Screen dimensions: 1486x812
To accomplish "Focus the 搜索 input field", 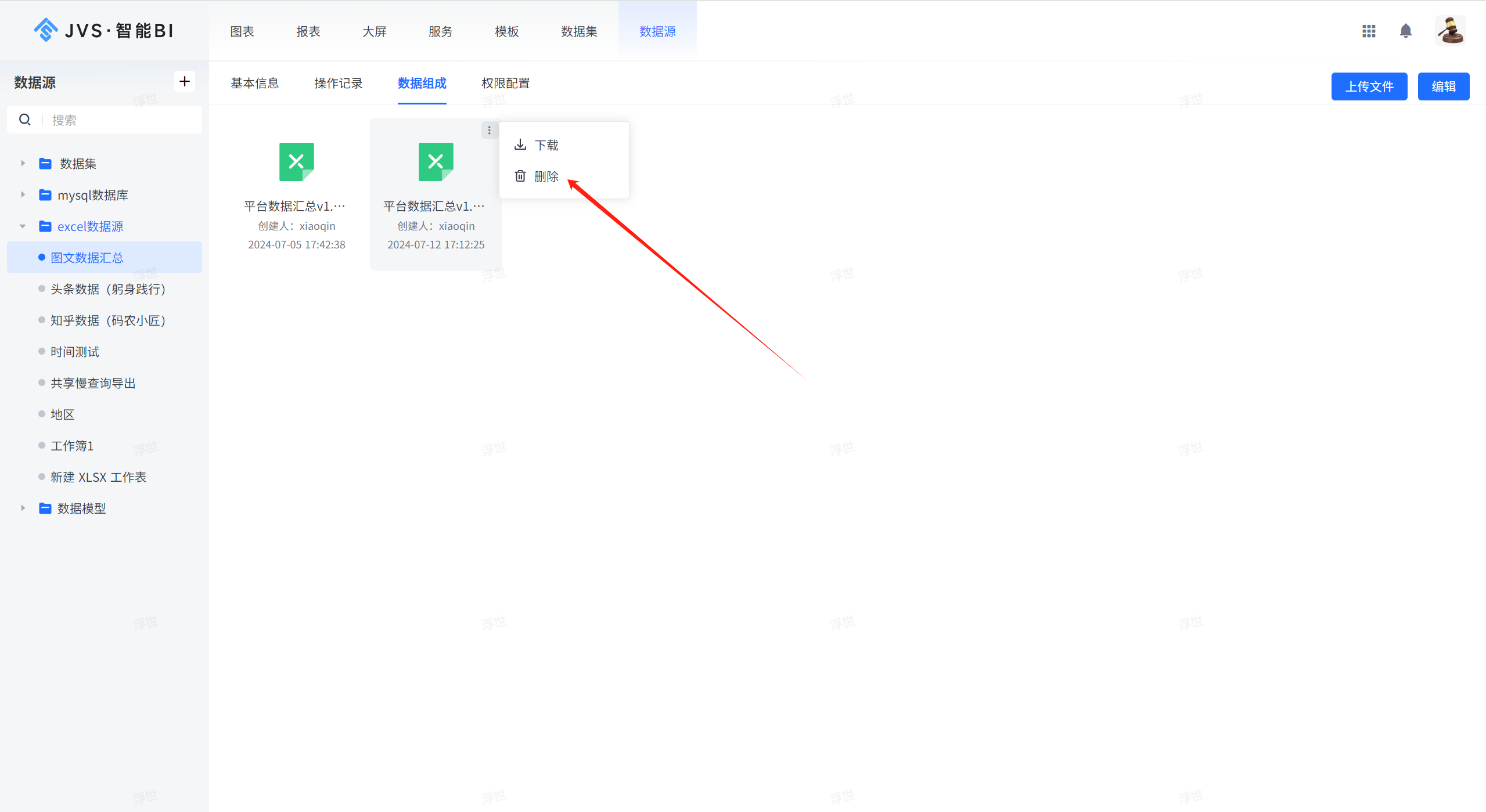I will tap(122, 120).
